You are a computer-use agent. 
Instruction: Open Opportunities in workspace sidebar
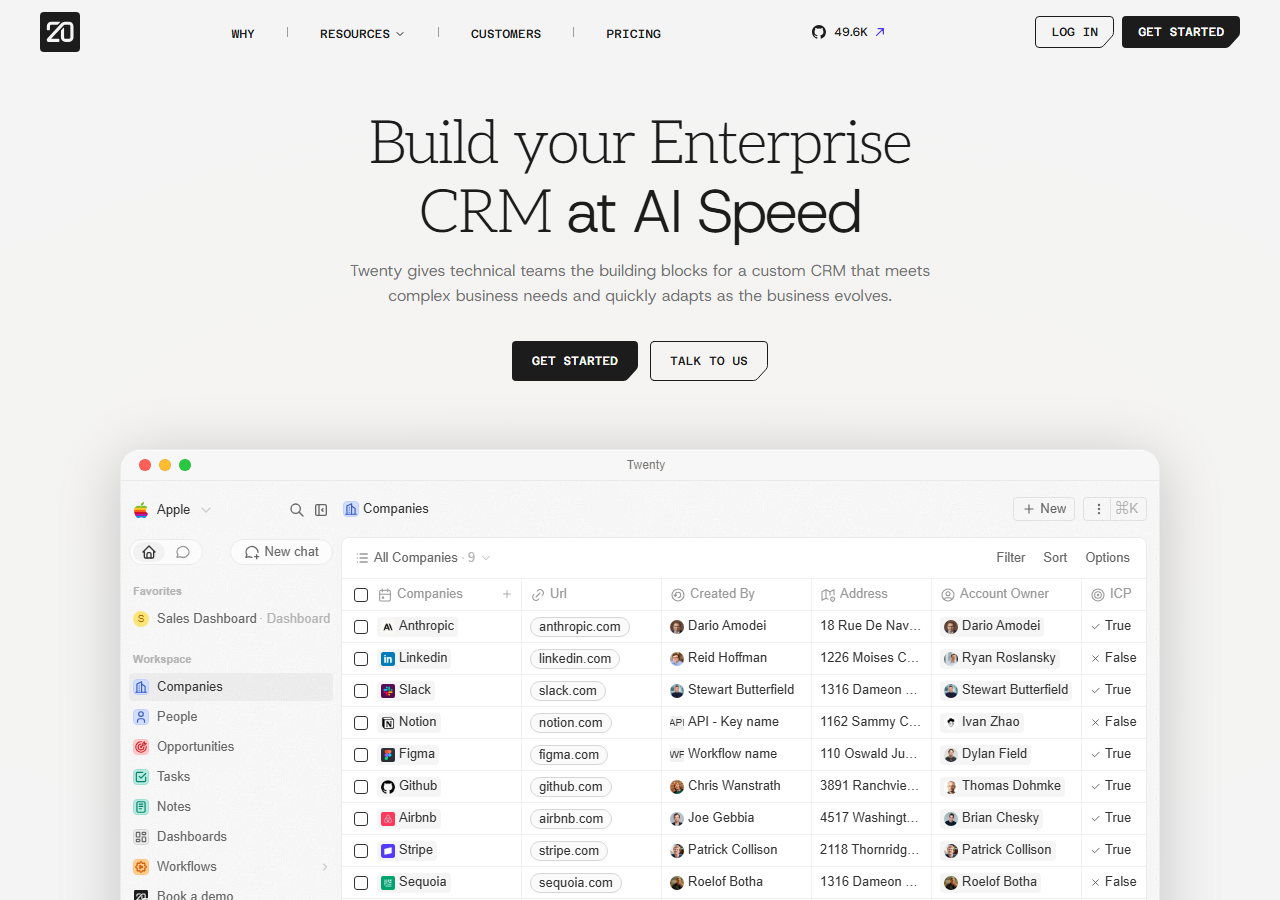click(x=231, y=747)
